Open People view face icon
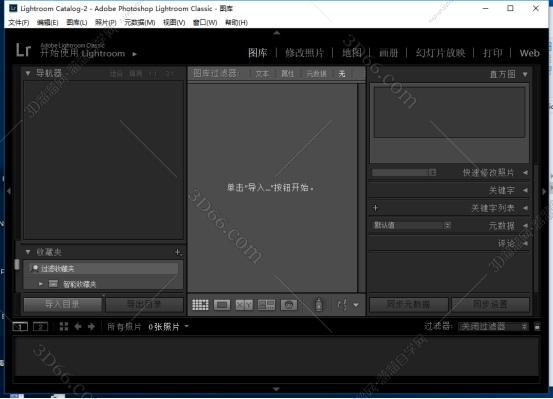 tap(288, 305)
